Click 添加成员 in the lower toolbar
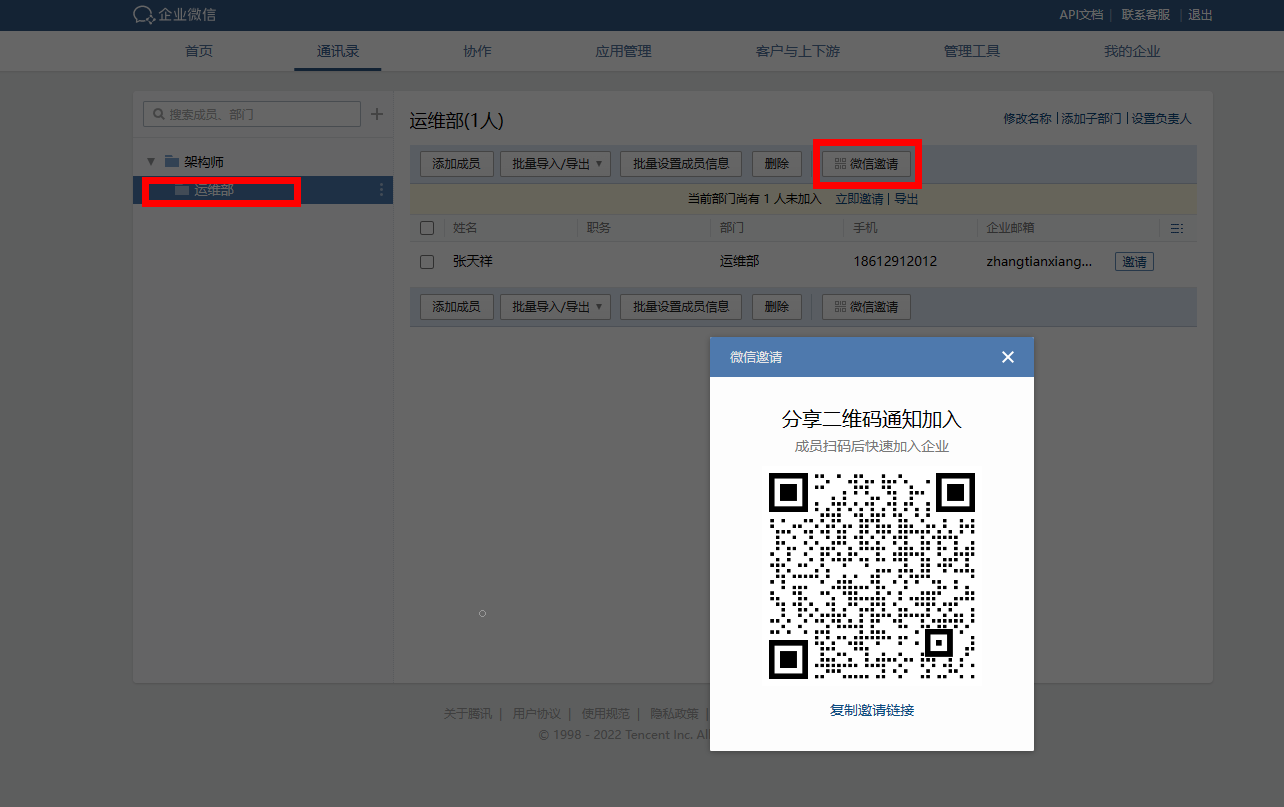Screen dimensions: 1284x807 click(x=456, y=307)
